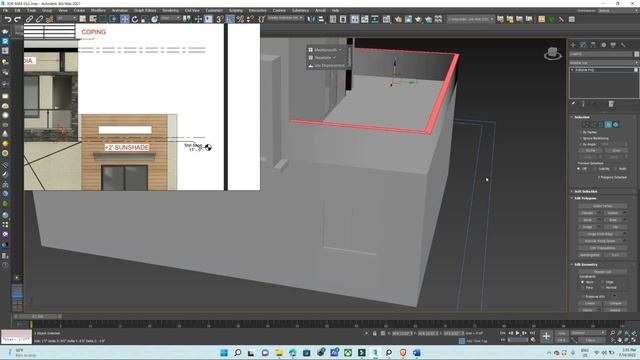The width and height of the screenshot is (640, 360).
Task: Open the reference coordinate system dropdown
Action: [170, 18]
